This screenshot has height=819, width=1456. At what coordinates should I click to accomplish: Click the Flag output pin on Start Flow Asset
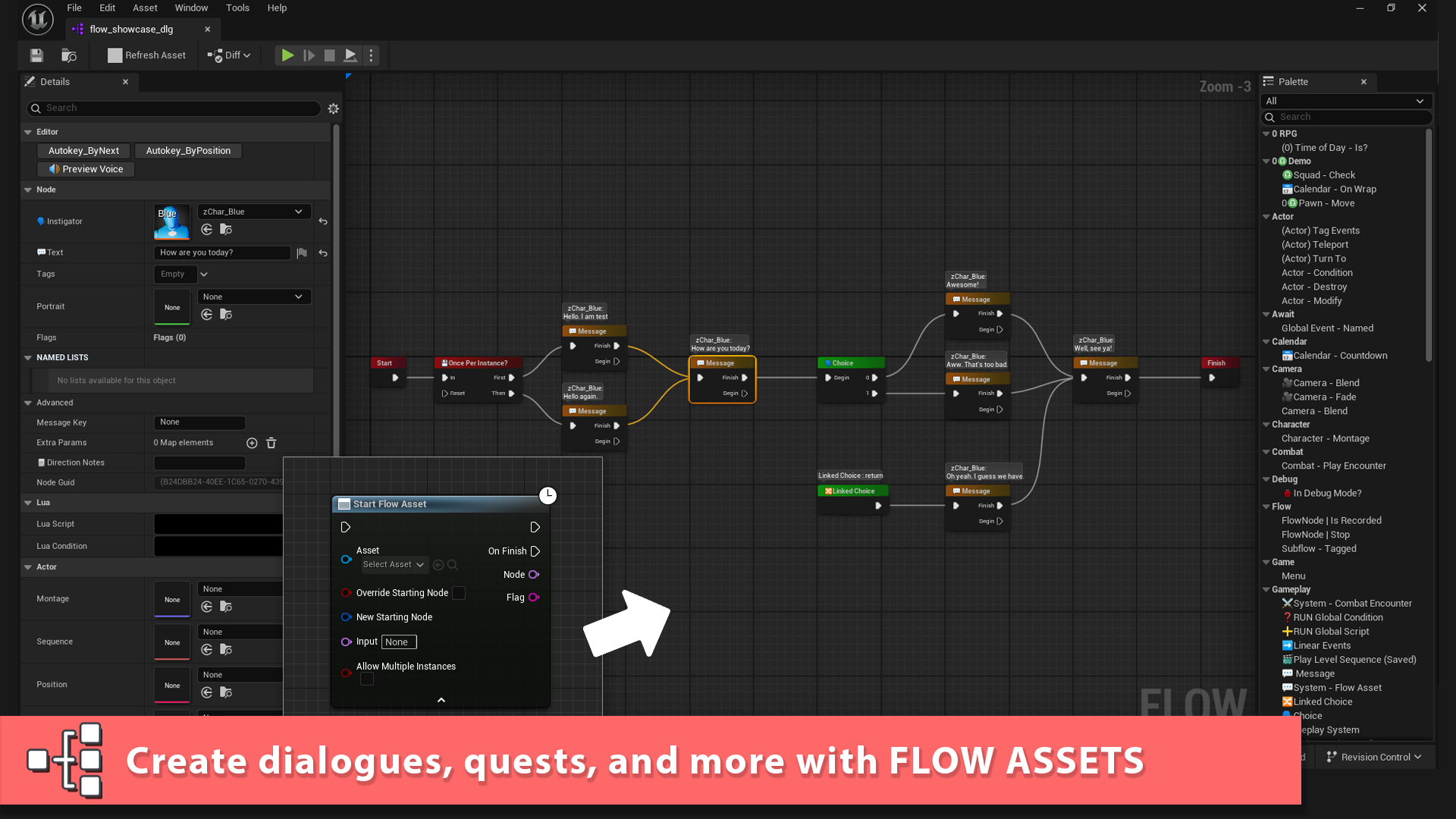[534, 598]
